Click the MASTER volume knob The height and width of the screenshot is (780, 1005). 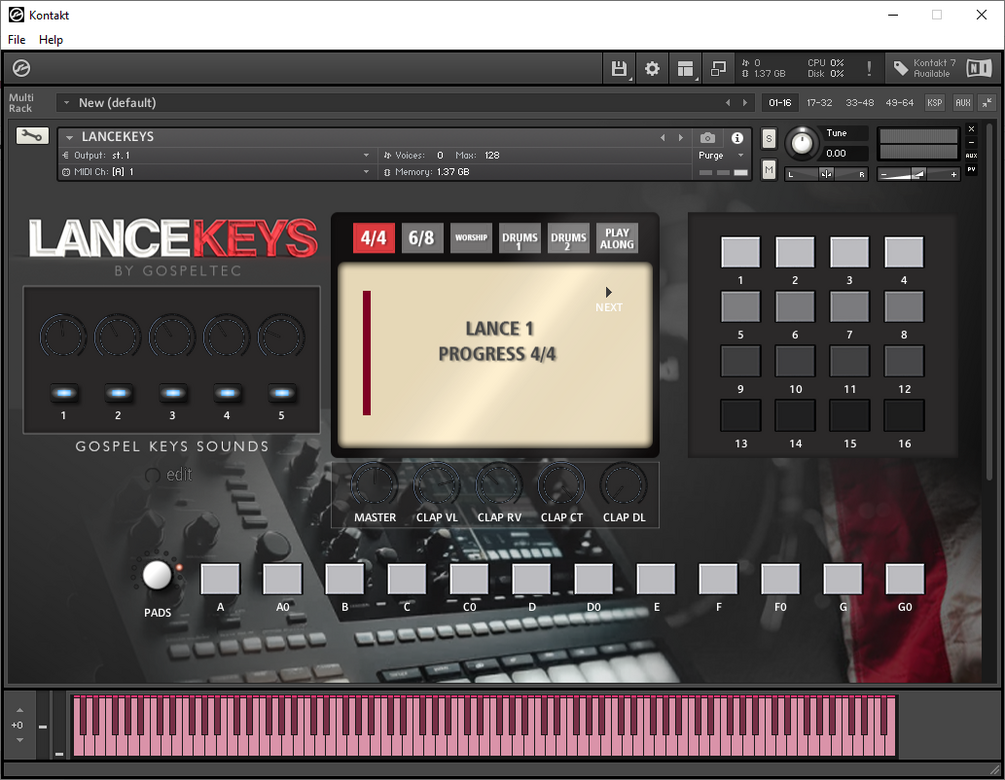[374, 485]
